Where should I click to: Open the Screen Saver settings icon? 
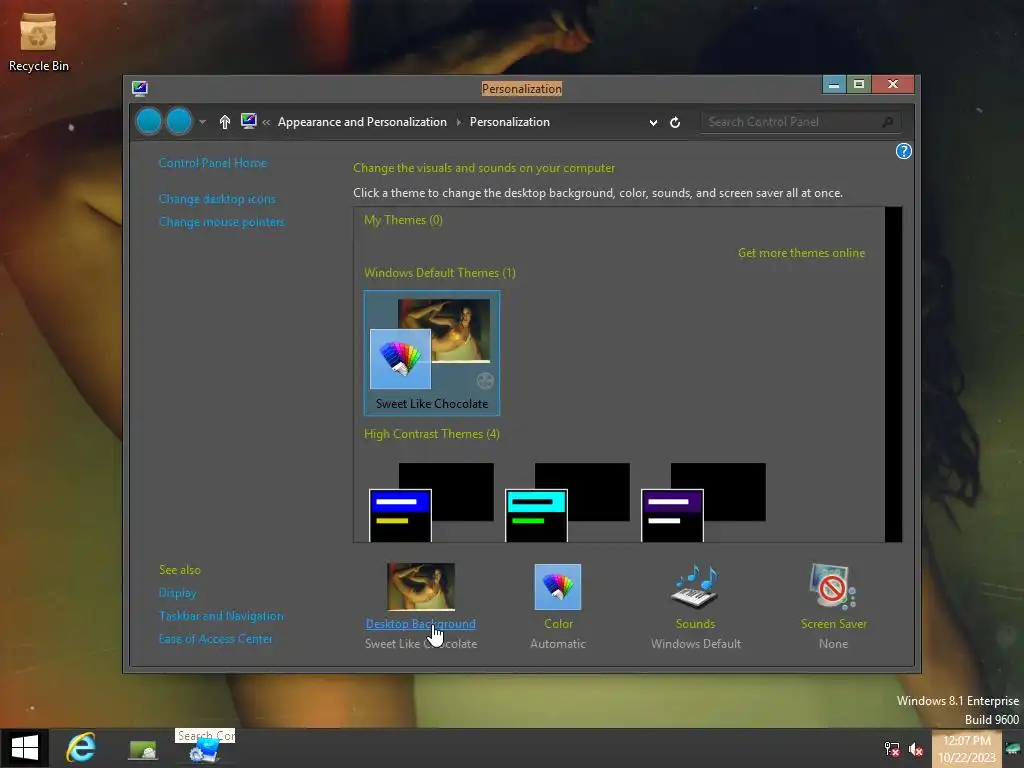(833, 586)
